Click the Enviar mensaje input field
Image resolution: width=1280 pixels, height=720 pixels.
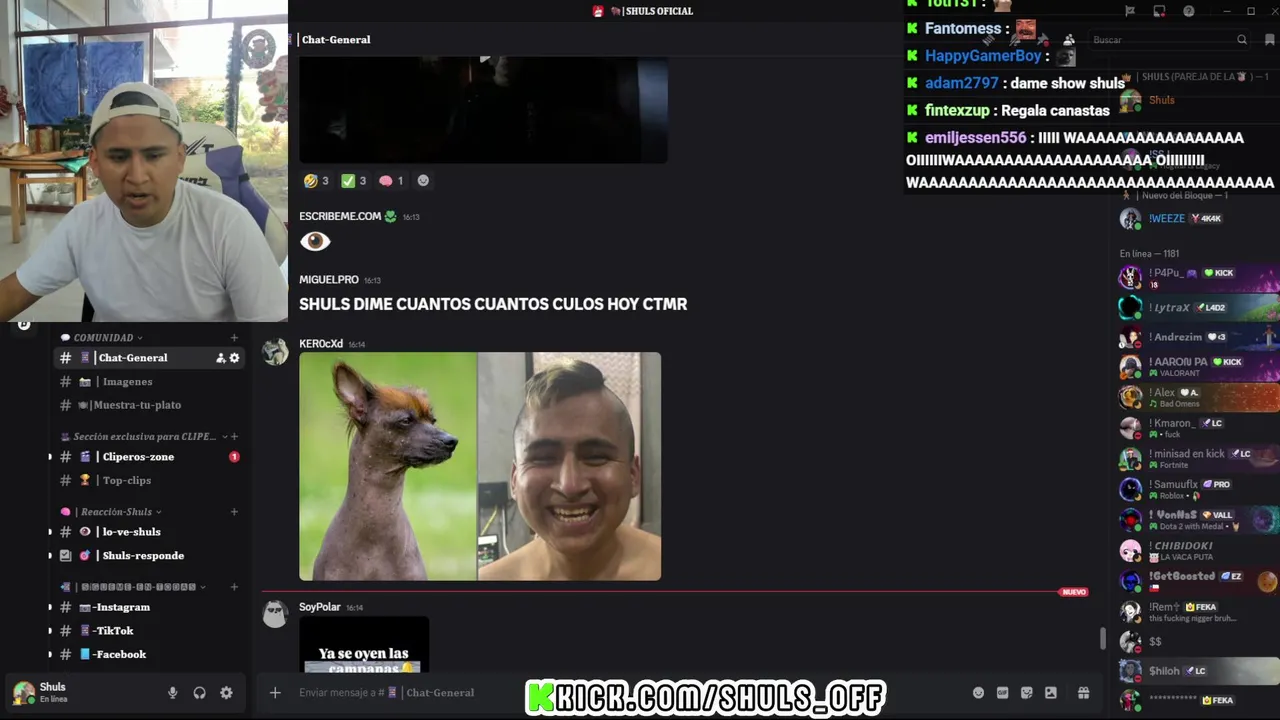point(630,693)
